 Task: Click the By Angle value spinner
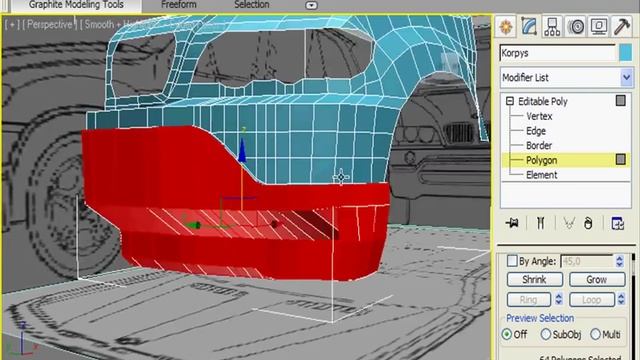[620, 261]
